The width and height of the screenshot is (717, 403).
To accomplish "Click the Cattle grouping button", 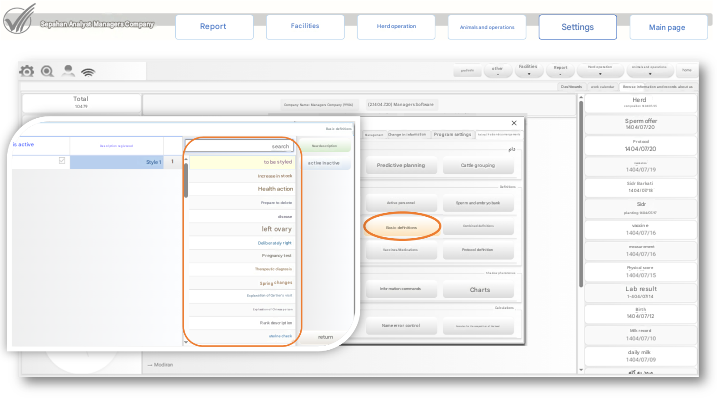I will pos(478,165).
